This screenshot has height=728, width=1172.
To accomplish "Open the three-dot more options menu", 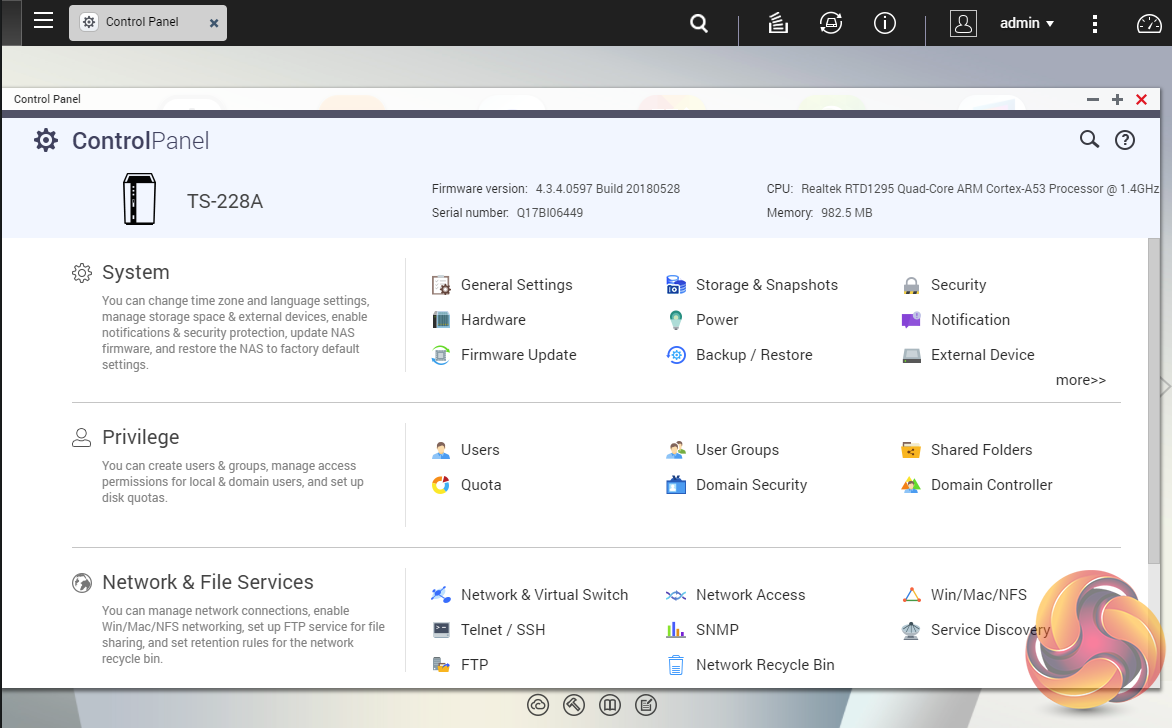I will (1096, 23).
